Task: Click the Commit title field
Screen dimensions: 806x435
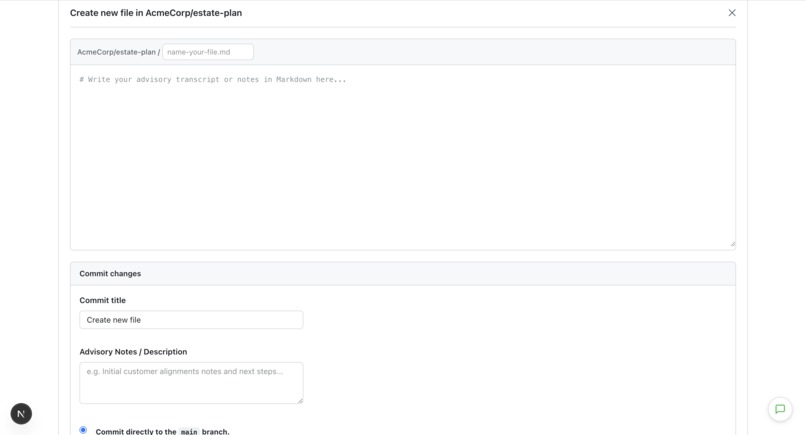Action: (x=191, y=320)
